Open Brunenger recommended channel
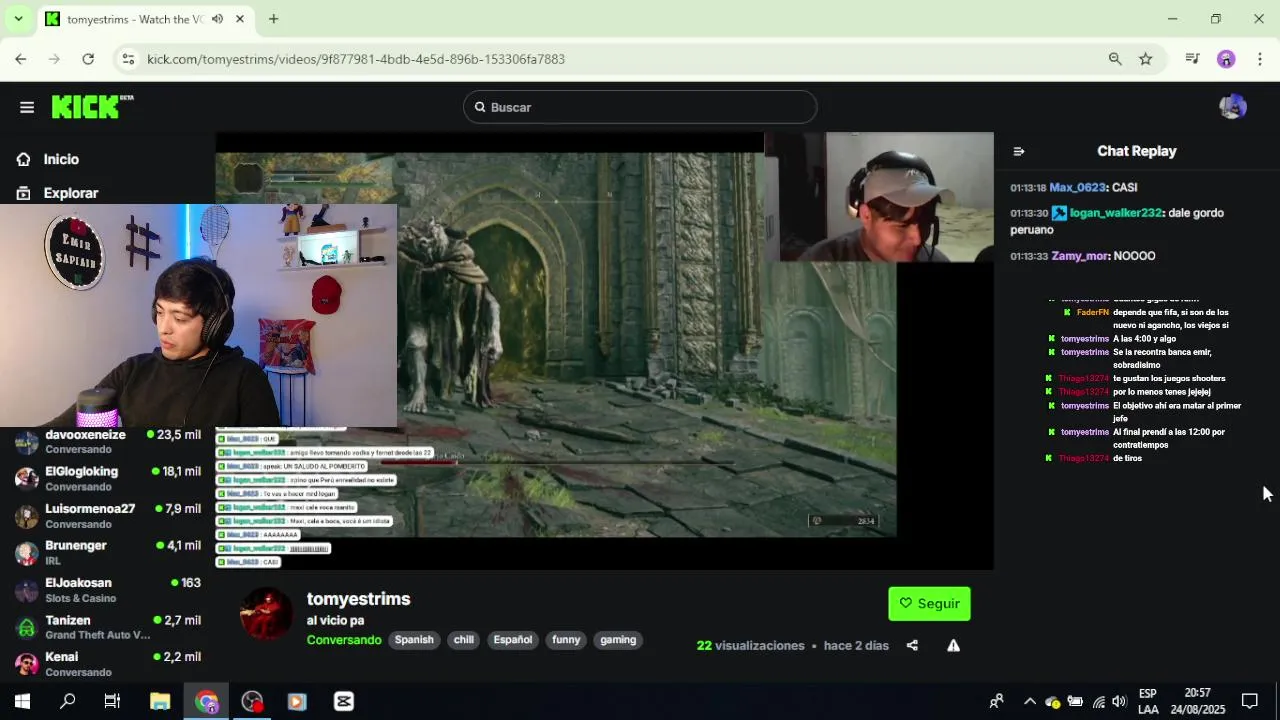 pyautogui.click(x=108, y=553)
